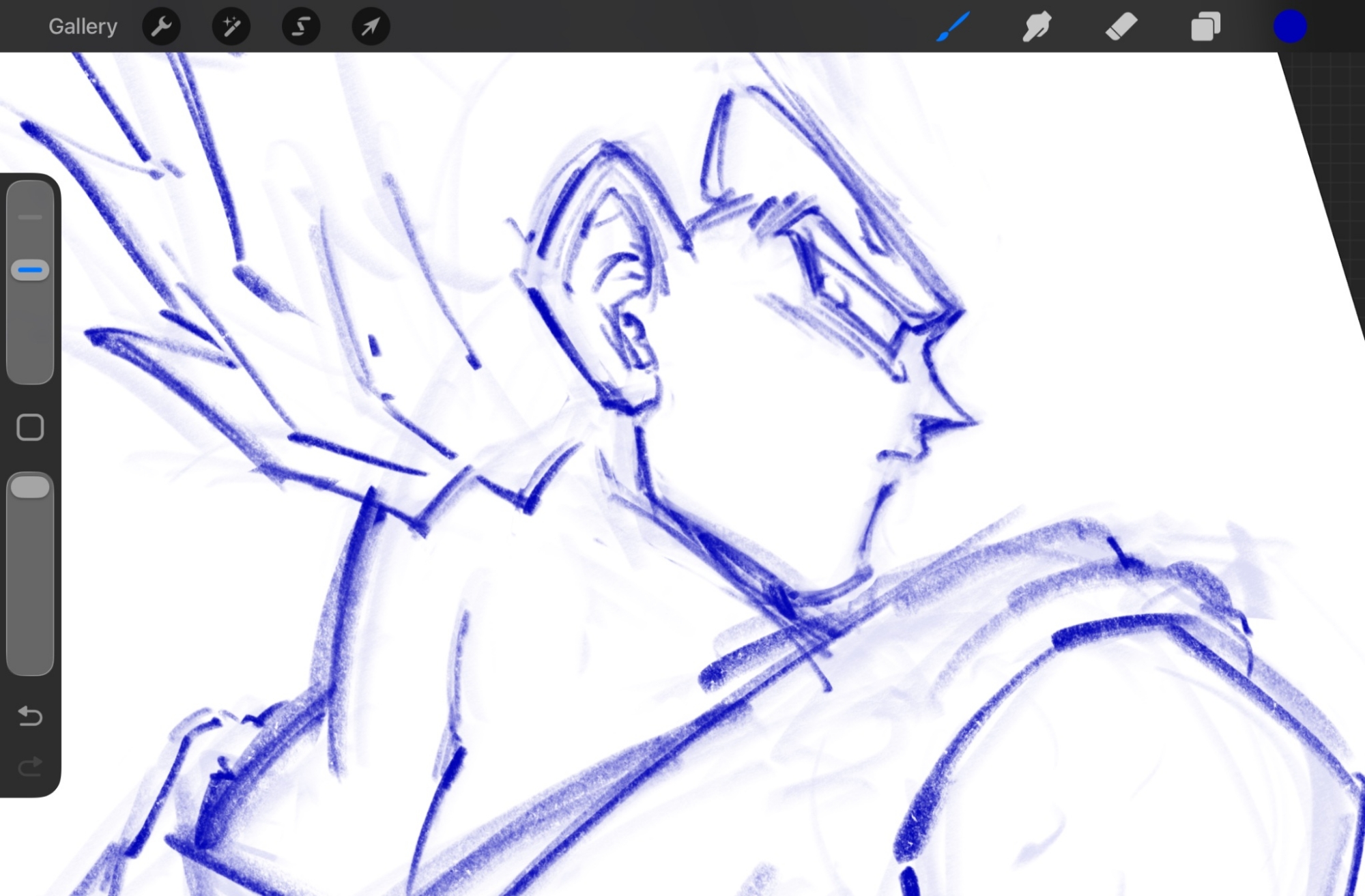Open the Layers panel
Screen dimensions: 1365x896
[x=1205, y=27]
